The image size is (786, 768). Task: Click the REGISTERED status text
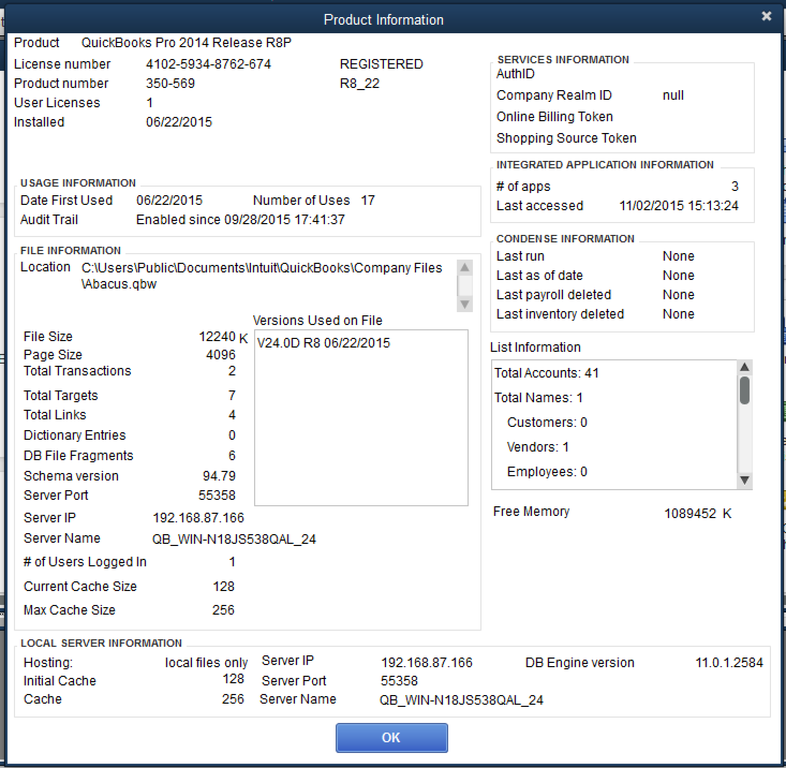pos(381,64)
